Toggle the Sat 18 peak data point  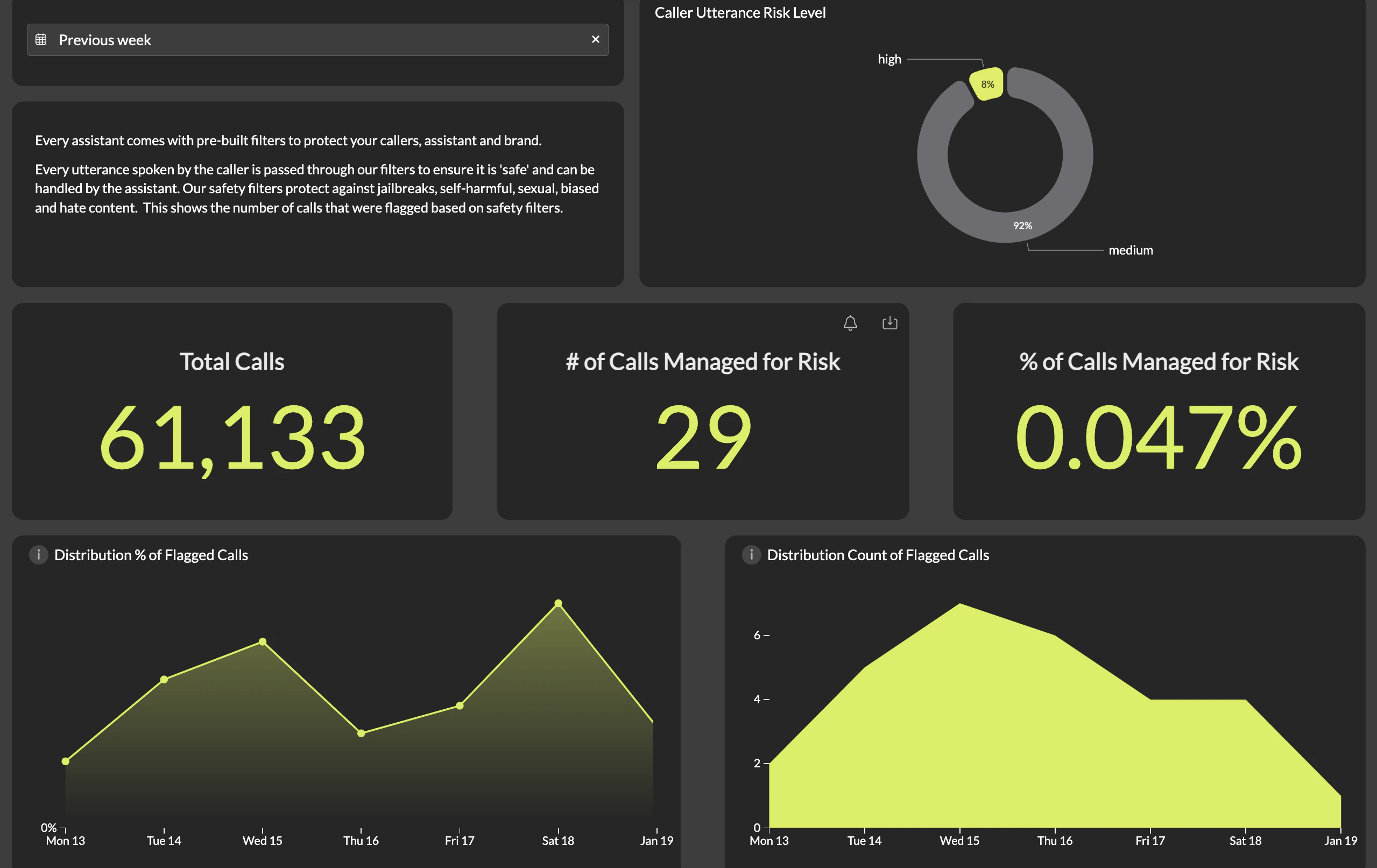coord(557,603)
